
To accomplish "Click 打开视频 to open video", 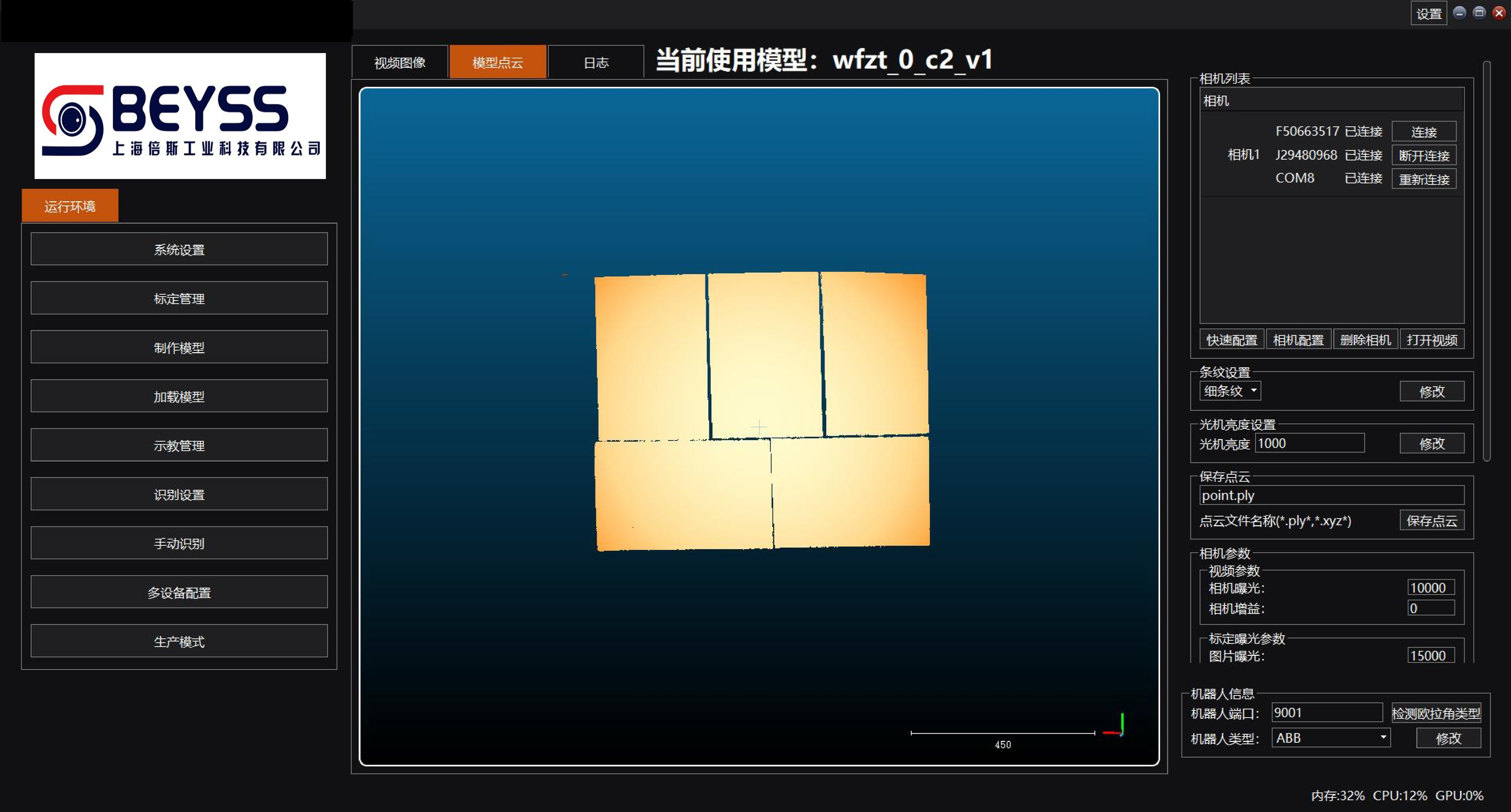I will click(1432, 340).
